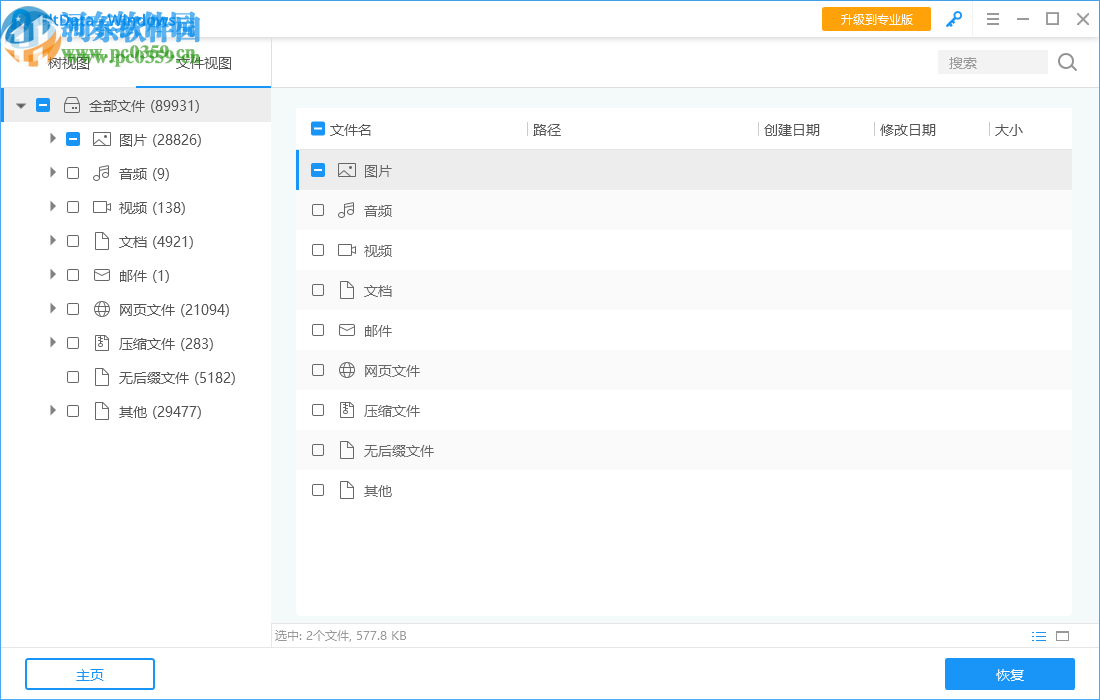
Task: Enable the 文档 checkbox in sidebar
Action: click(72, 241)
